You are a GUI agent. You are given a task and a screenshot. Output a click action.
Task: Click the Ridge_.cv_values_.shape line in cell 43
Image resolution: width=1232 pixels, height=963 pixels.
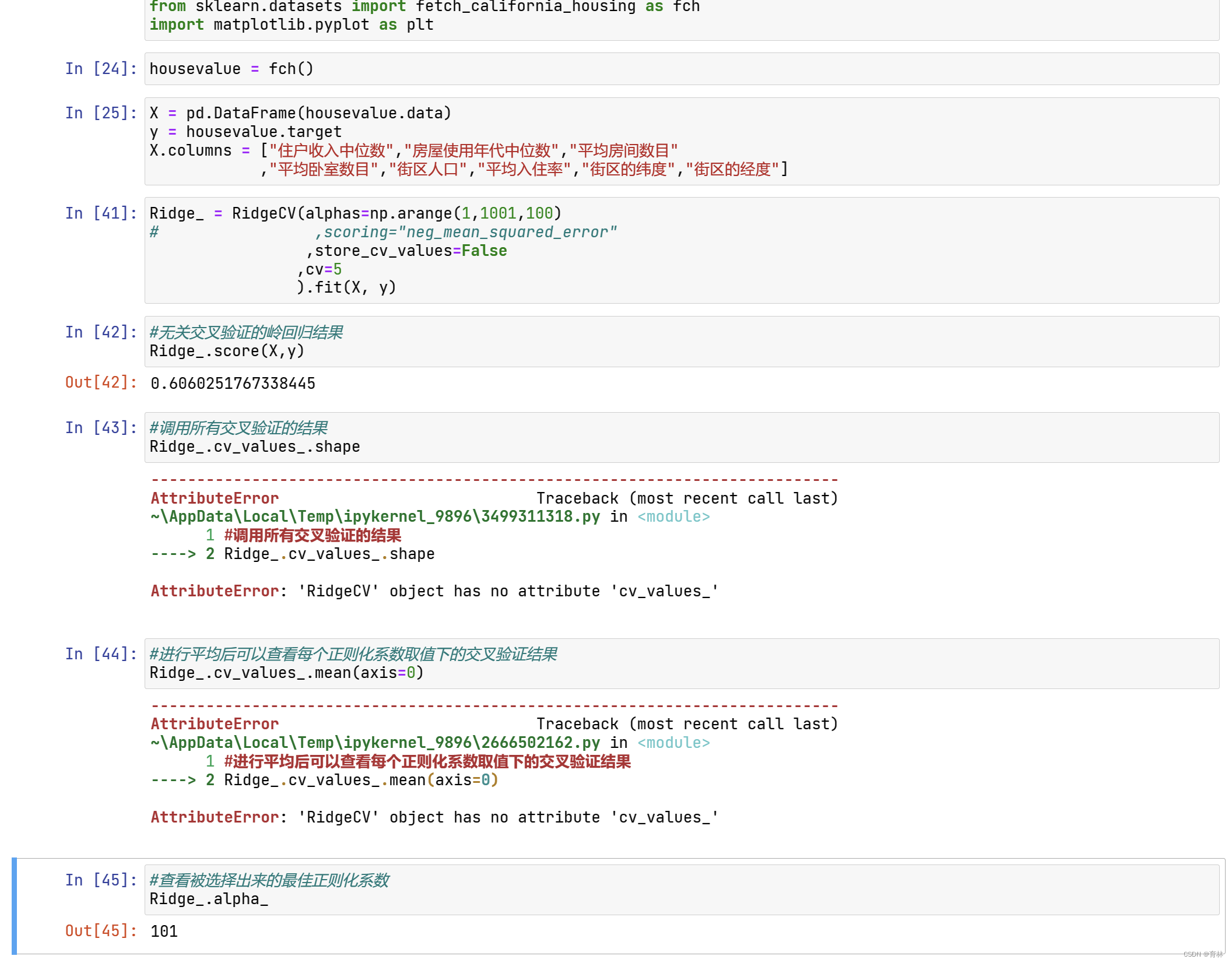pos(255,447)
